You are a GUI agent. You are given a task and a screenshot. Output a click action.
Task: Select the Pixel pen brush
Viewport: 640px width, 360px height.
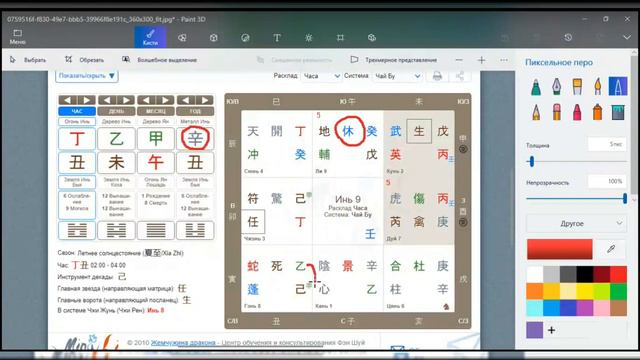tap(618, 87)
